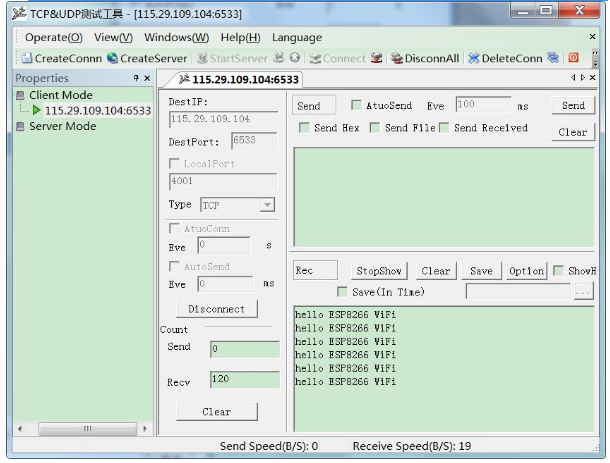
Task: Click the greyed StartServer toolbar item
Action: (233, 58)
